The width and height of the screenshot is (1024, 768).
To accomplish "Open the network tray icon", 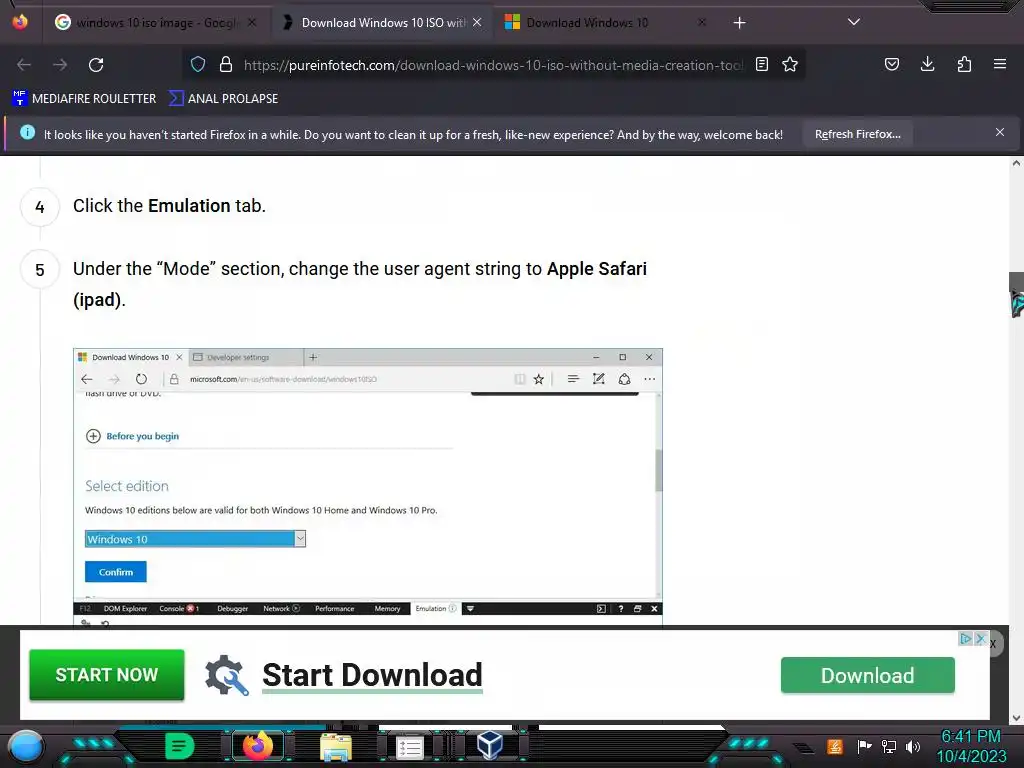I will [x=889, y=746].
